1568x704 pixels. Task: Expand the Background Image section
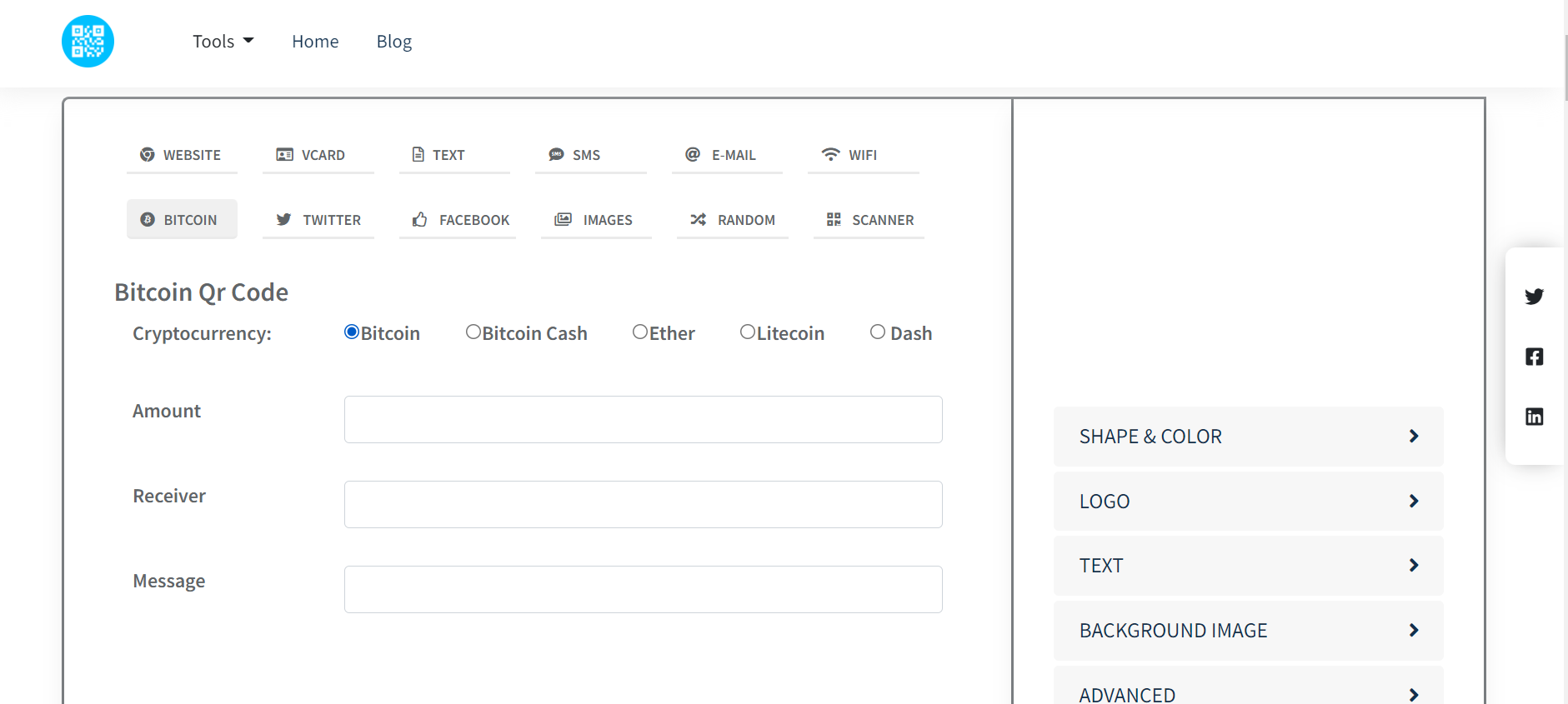coord(1248,631)
